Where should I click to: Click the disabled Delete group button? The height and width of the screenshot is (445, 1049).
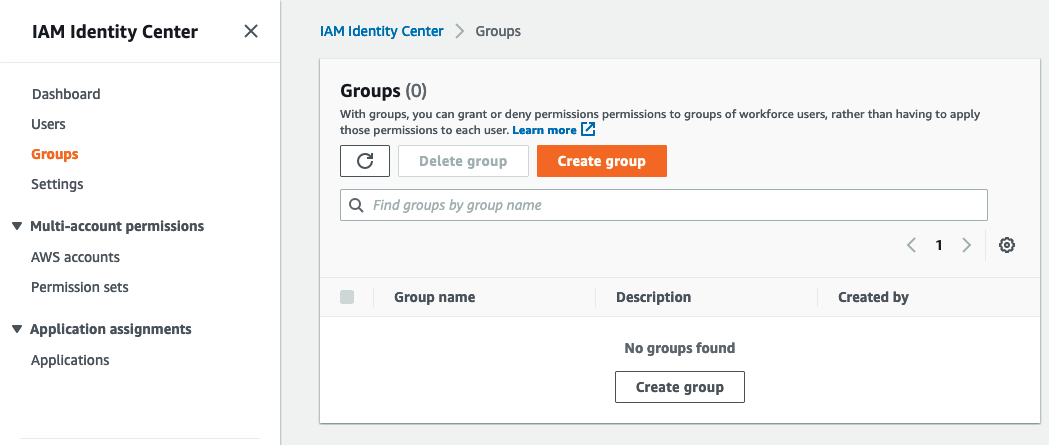tap(463, 161)
